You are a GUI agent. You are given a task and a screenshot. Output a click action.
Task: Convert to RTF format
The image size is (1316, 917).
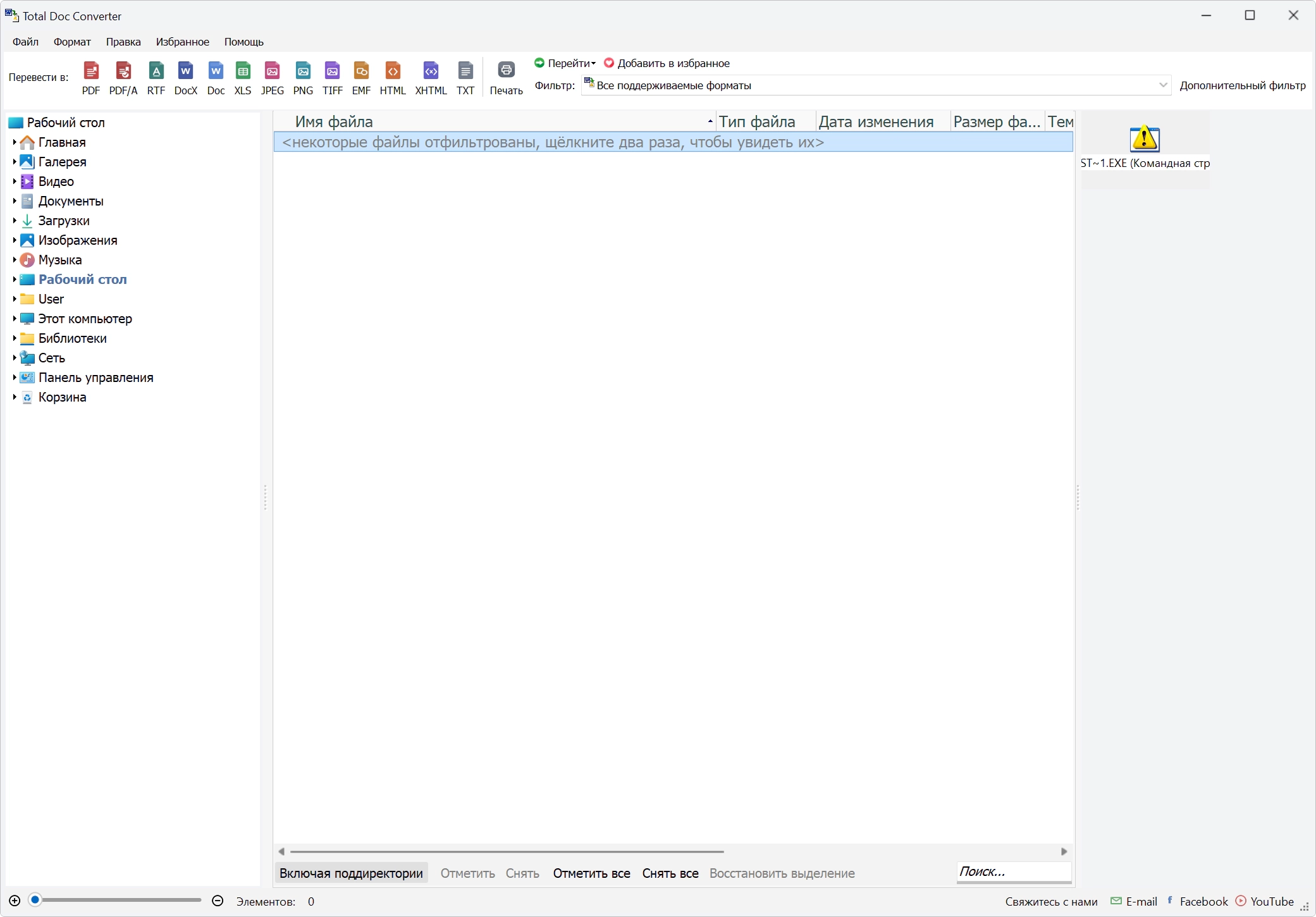(x=156, y=78)
